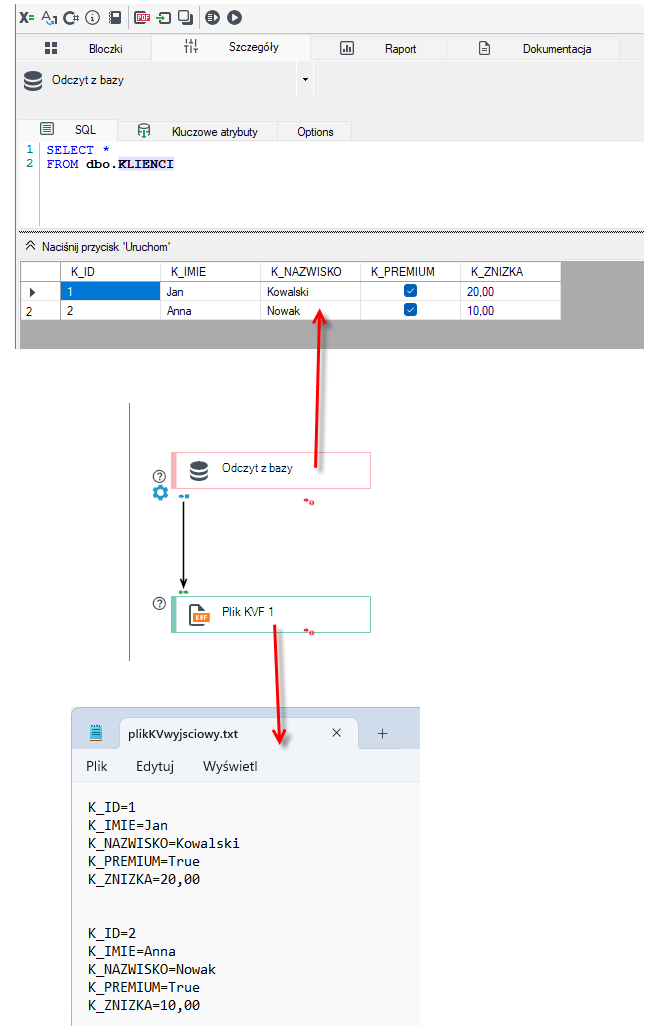Click the text lines icon beside SQL tab
657x1026 pixels.
pyautogui.click(x=47, y=128)
